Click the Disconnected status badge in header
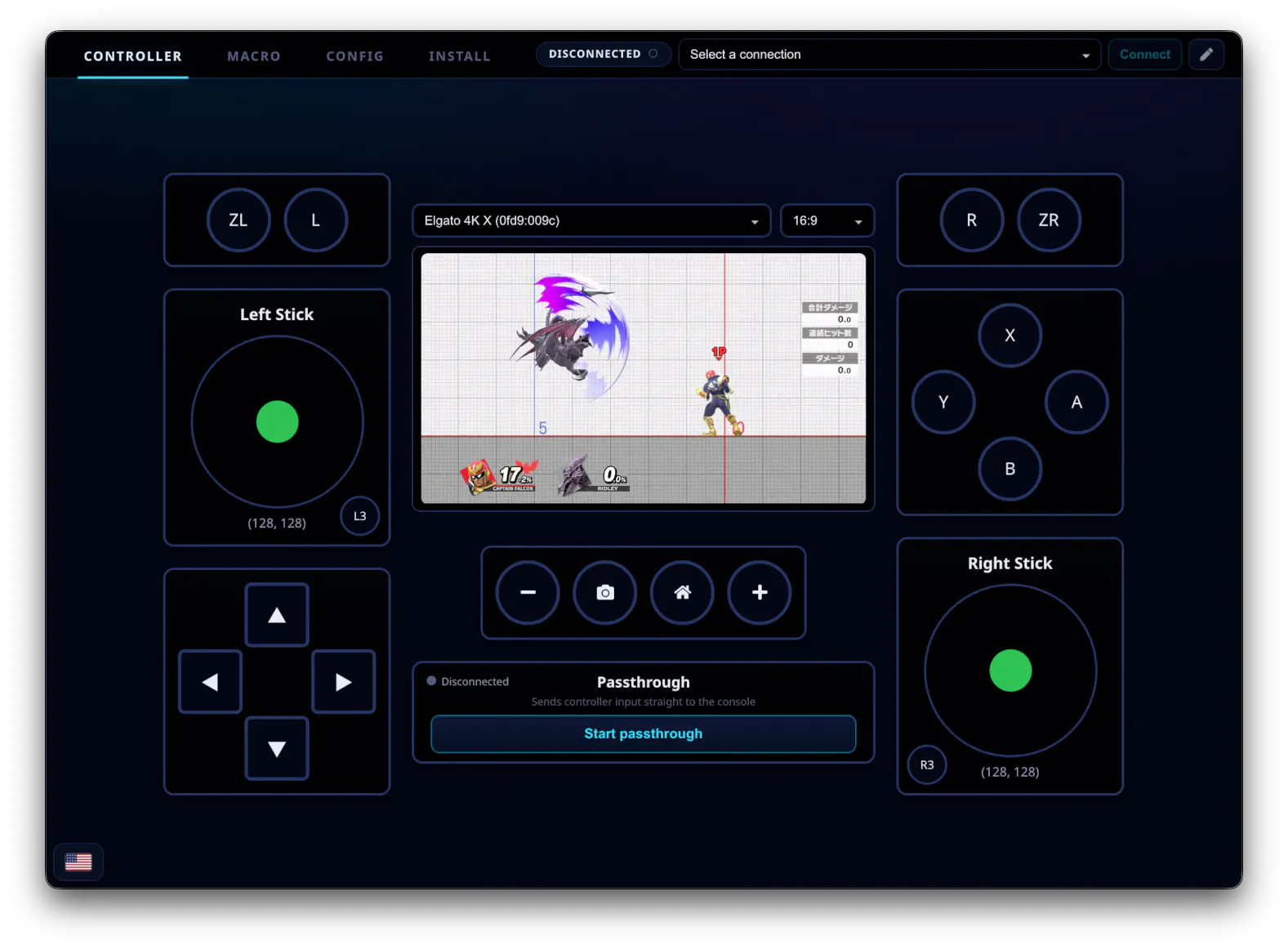Image resolution: width=1288 pixels, height=949 pixels. [x=604, y=54]
